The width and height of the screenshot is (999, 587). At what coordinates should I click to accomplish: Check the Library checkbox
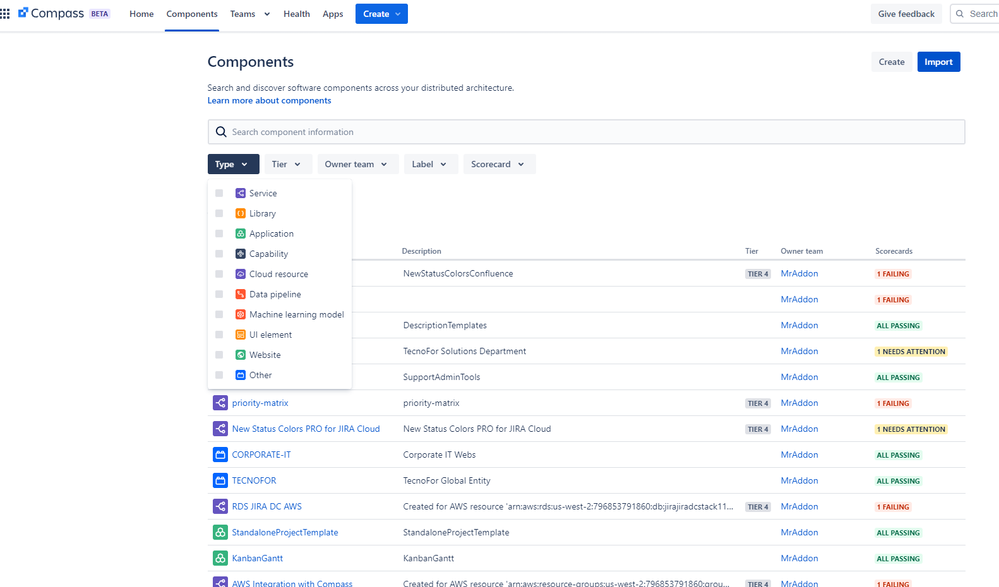coord(219,213)
